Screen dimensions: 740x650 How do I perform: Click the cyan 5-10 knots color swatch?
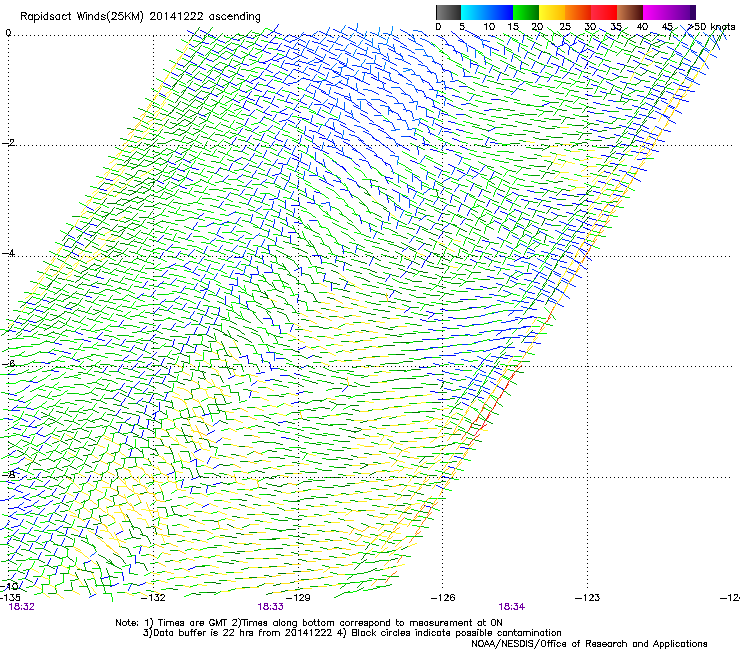[x=474, y=12]
